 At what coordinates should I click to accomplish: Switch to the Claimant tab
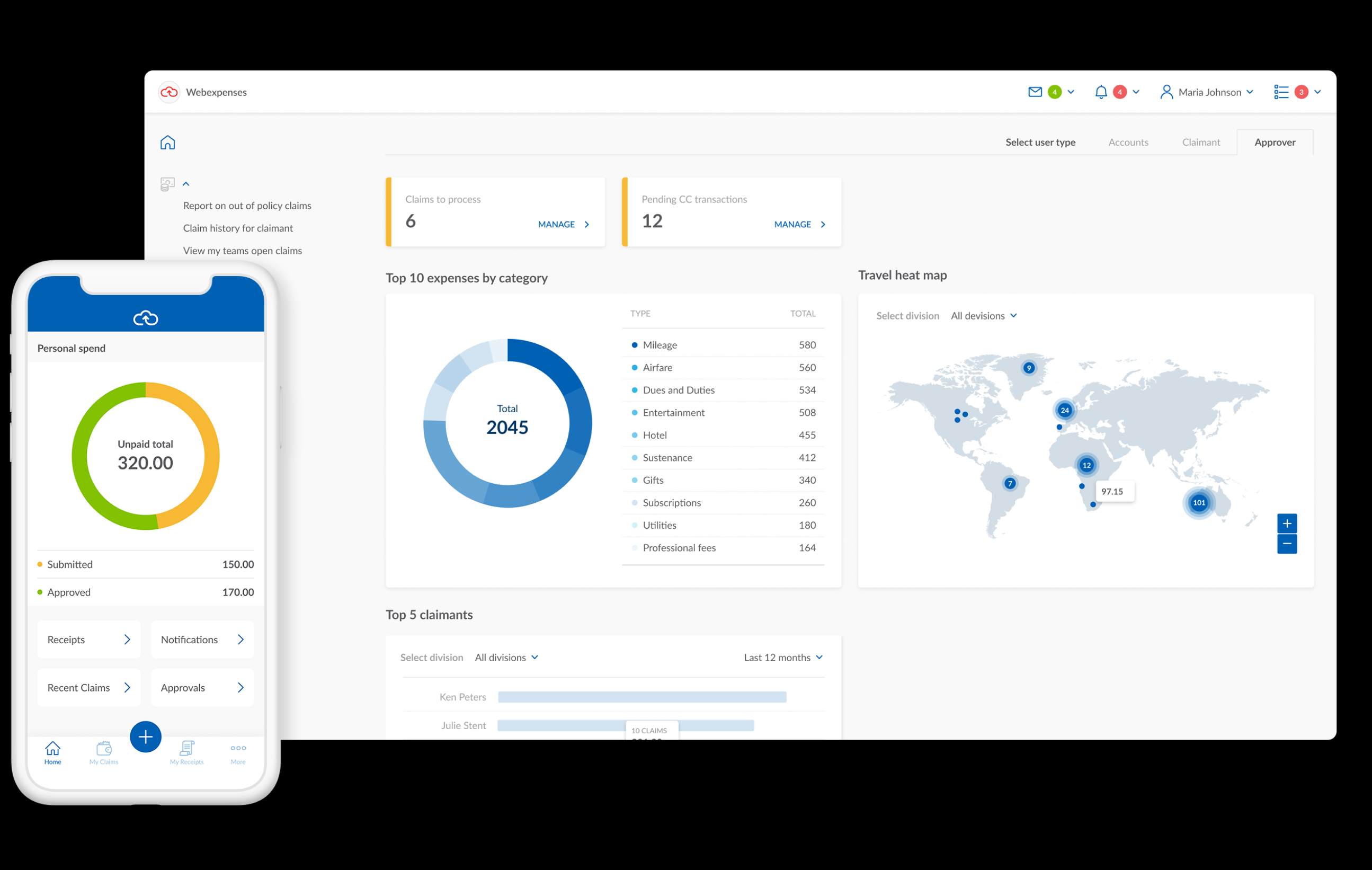pos(1200,143)
